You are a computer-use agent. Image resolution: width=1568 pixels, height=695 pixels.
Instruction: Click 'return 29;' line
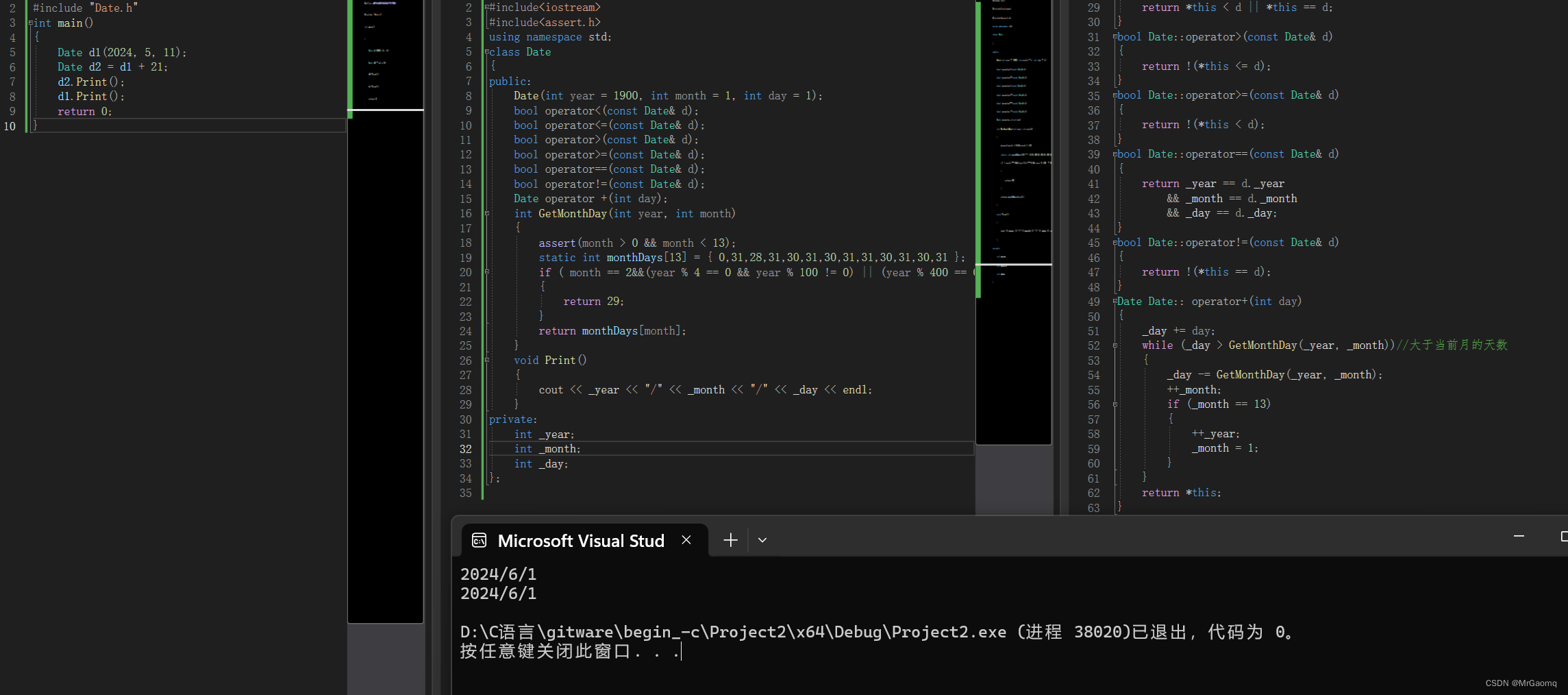click(x=594, y=302)
